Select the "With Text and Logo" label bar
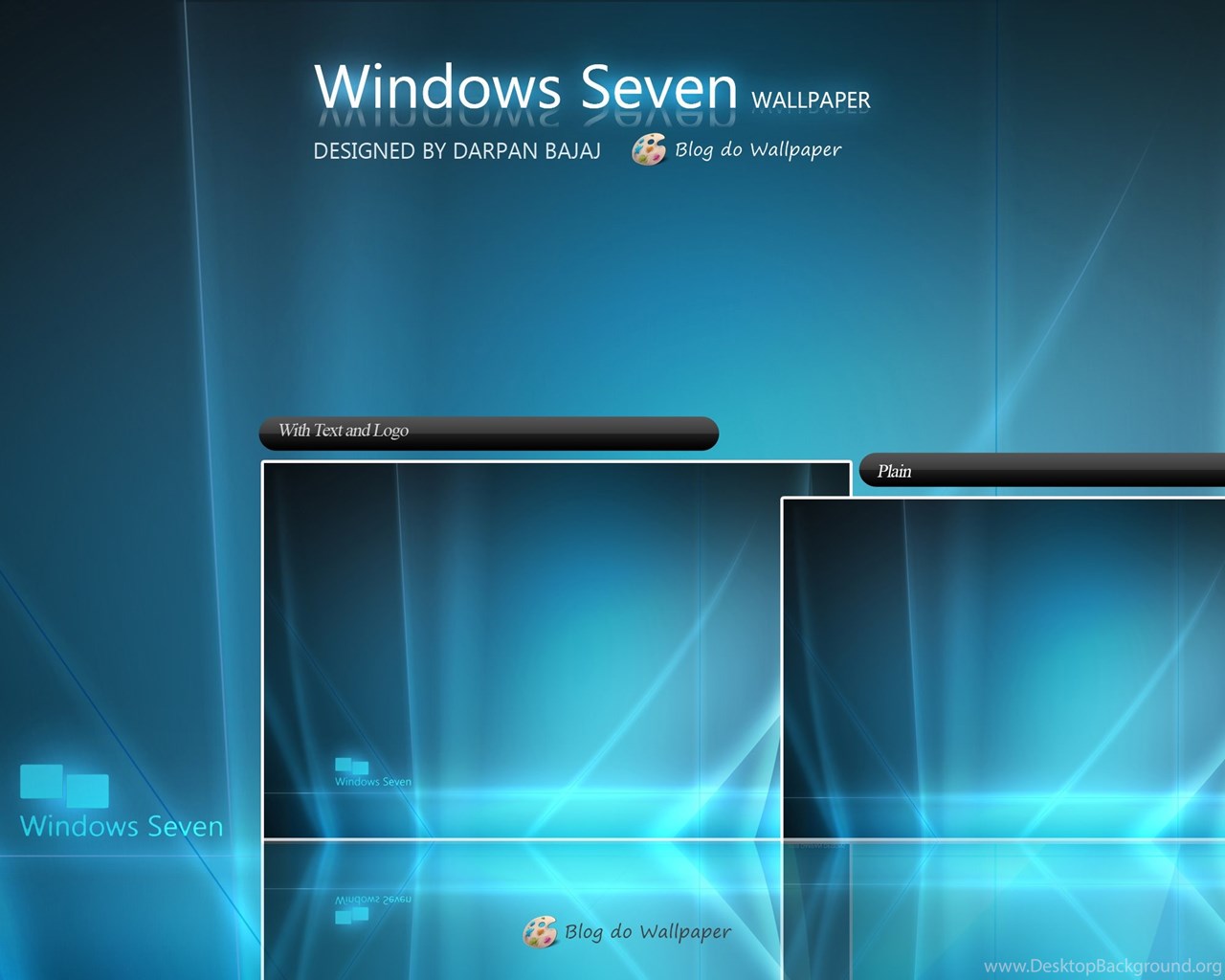This screenshot has height=980, width=1225. (488, 433)
